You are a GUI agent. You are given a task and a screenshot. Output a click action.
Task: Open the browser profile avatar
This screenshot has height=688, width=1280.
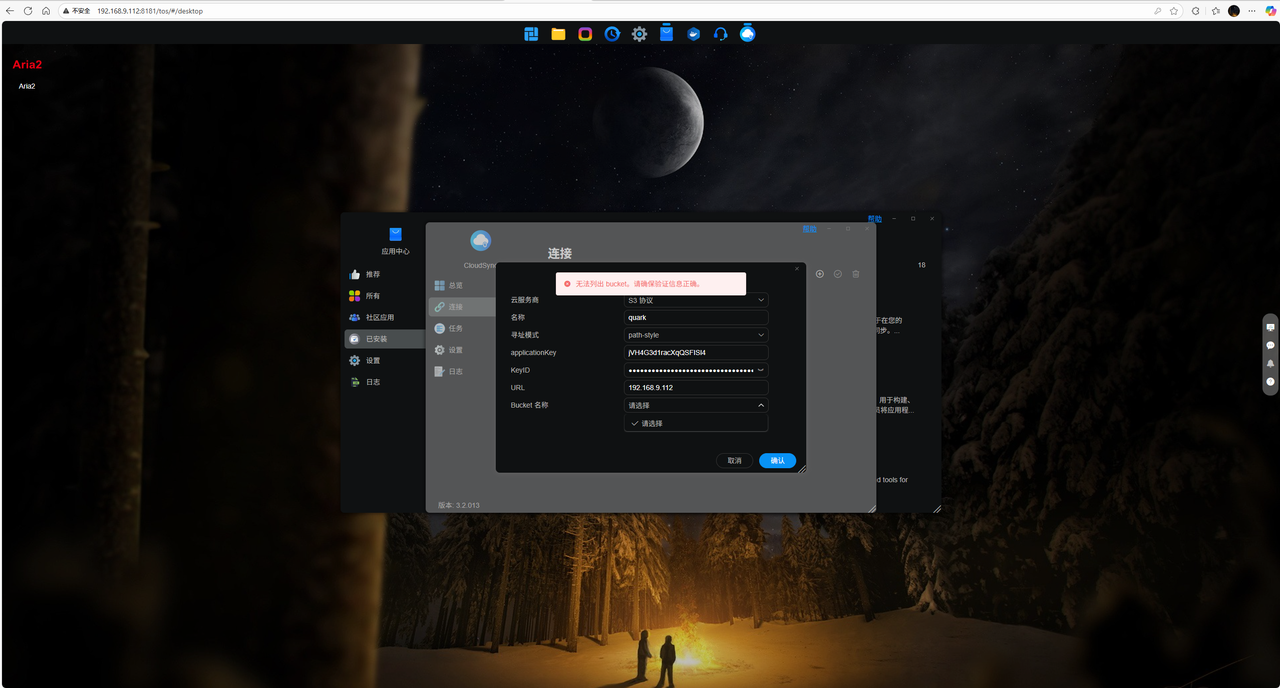[1234, 10]
